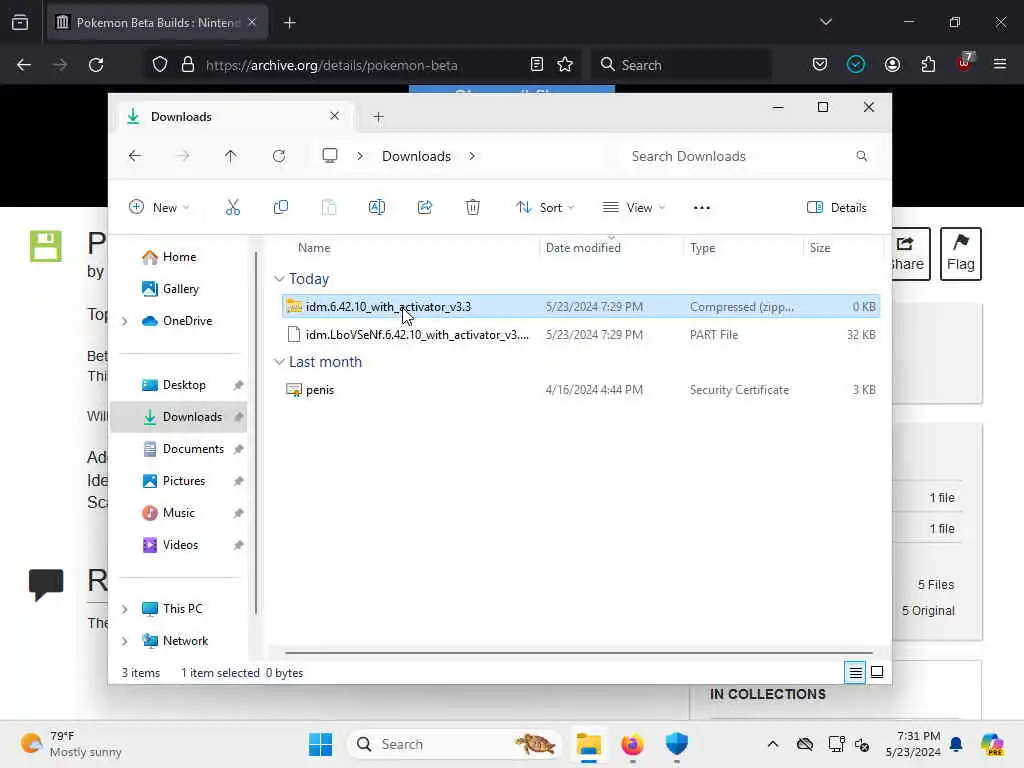Open Music quick access folder
1024x768 pixels.
[178, 513]
